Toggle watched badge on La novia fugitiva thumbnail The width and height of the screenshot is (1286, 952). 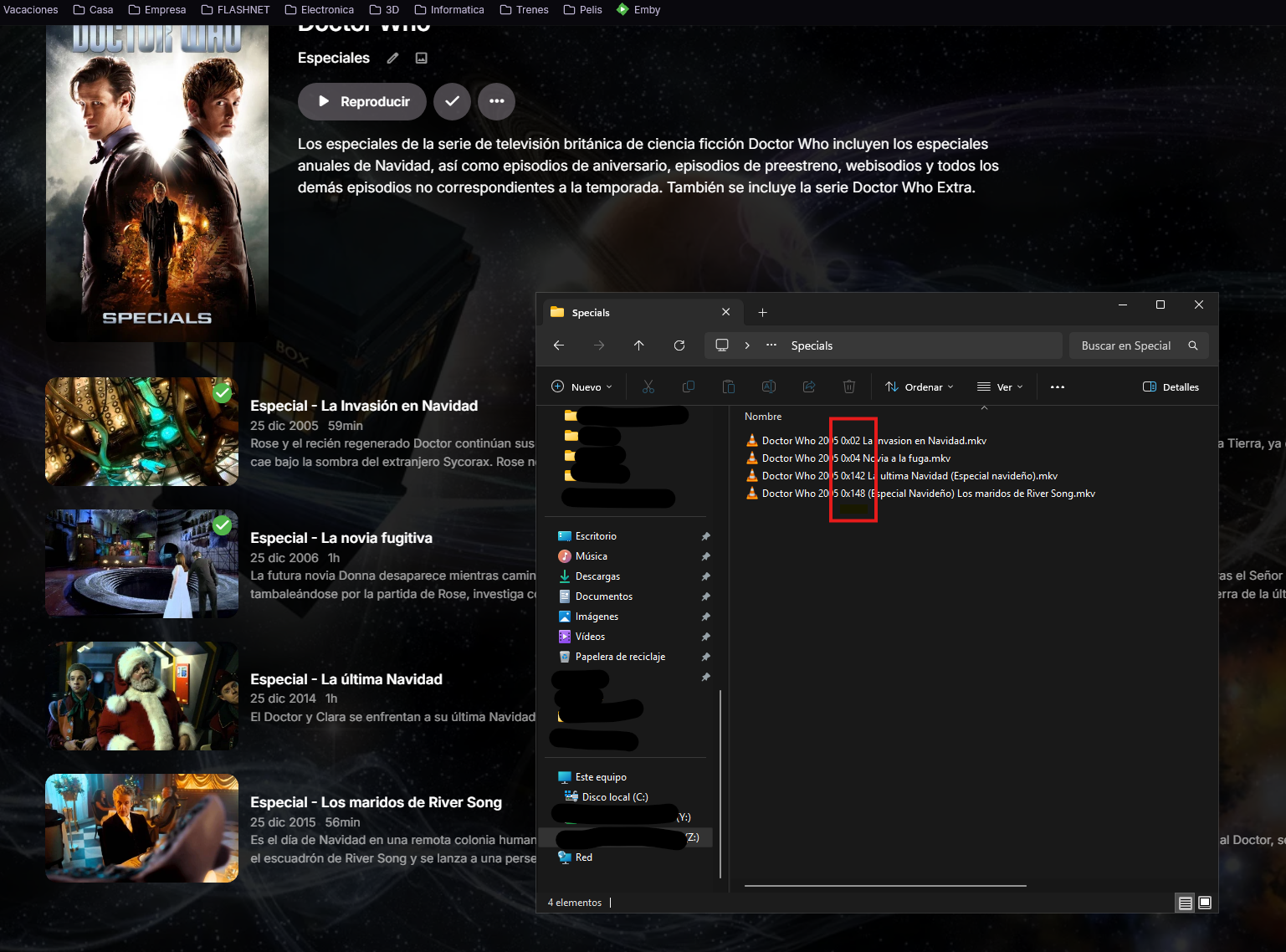coord(222,525)
